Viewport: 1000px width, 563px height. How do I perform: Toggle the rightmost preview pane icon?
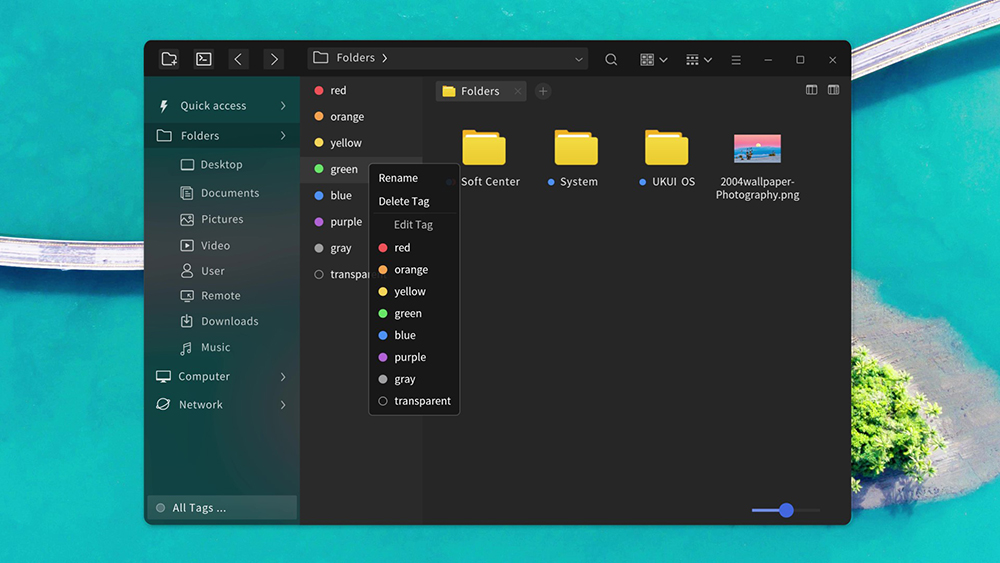pyautogui.click(x=833, y=90)
